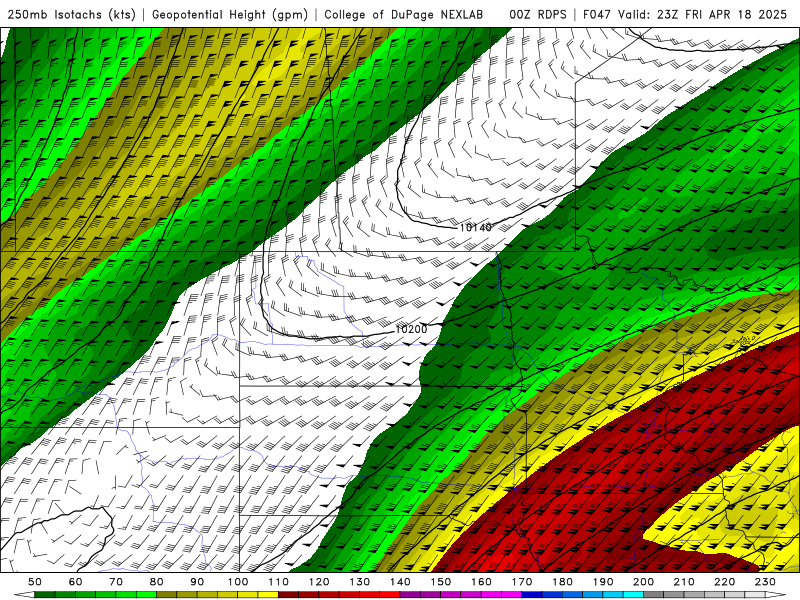Click the 10140 height contour label
The width and height of the screenshot is (800, 600).
pyautogui.click(x=476, y=228)
